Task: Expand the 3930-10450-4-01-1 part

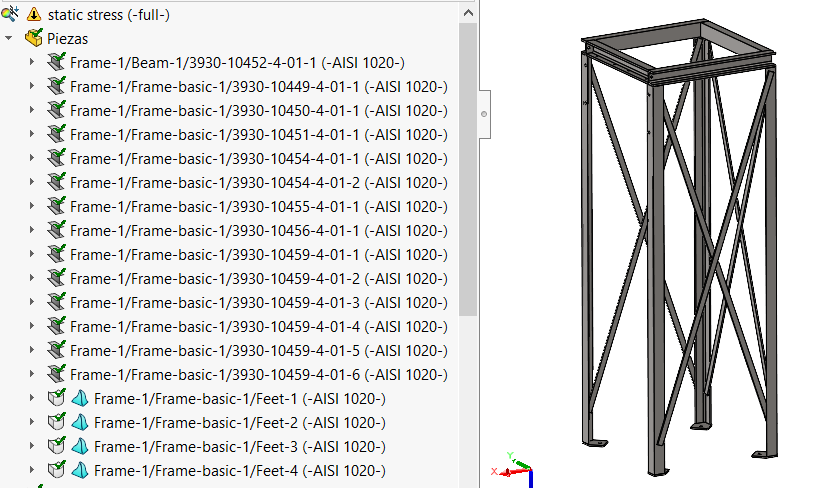Action: point(32,110)
